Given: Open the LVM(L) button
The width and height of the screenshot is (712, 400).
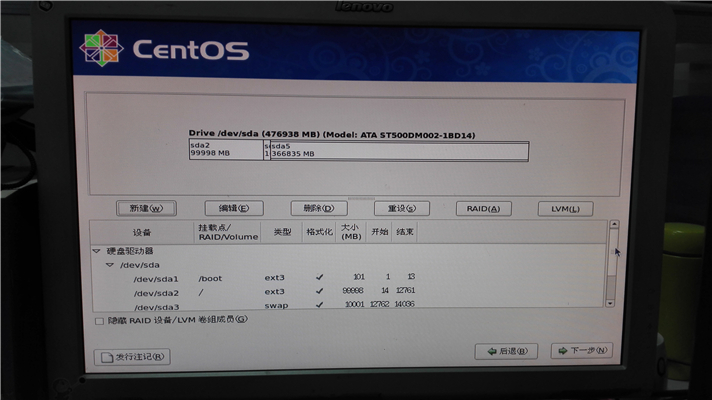Looking at the screenshot, I should [565, 209].
